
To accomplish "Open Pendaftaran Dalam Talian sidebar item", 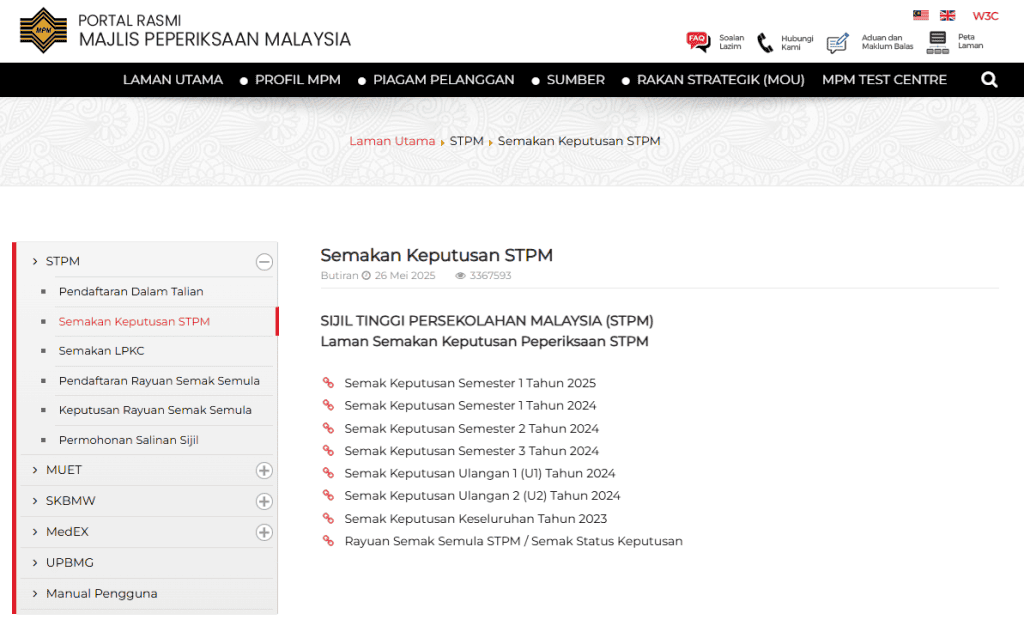I will [131, 291].
